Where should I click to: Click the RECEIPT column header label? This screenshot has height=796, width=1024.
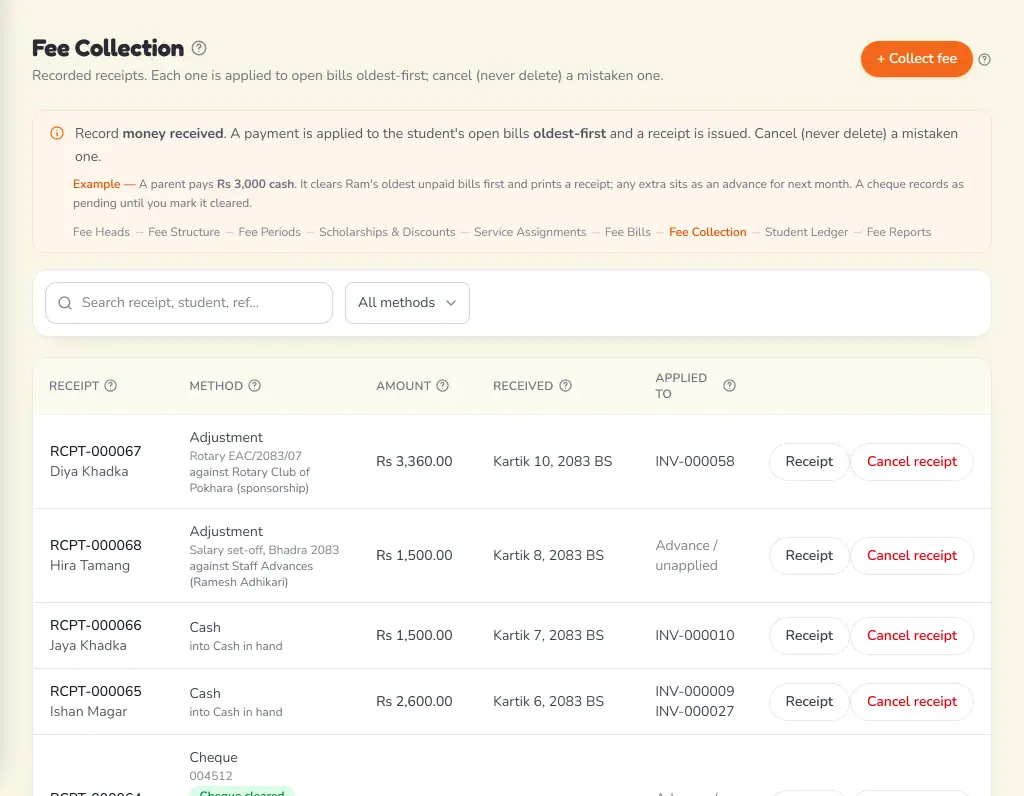tap(74, 386)
